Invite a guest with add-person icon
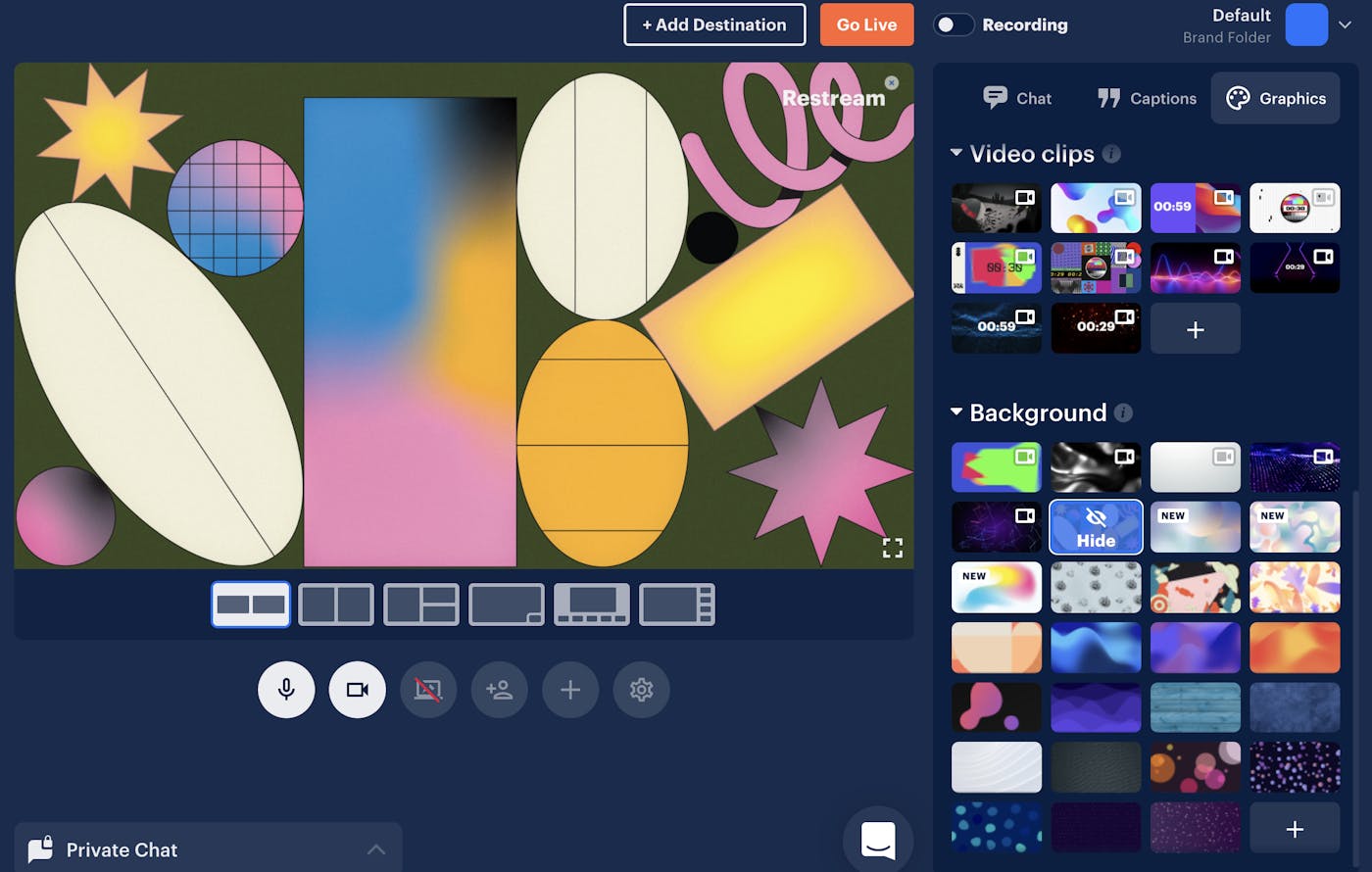Image resolution: width=1372 pixels, height=872 pixels. pos(500,690)
